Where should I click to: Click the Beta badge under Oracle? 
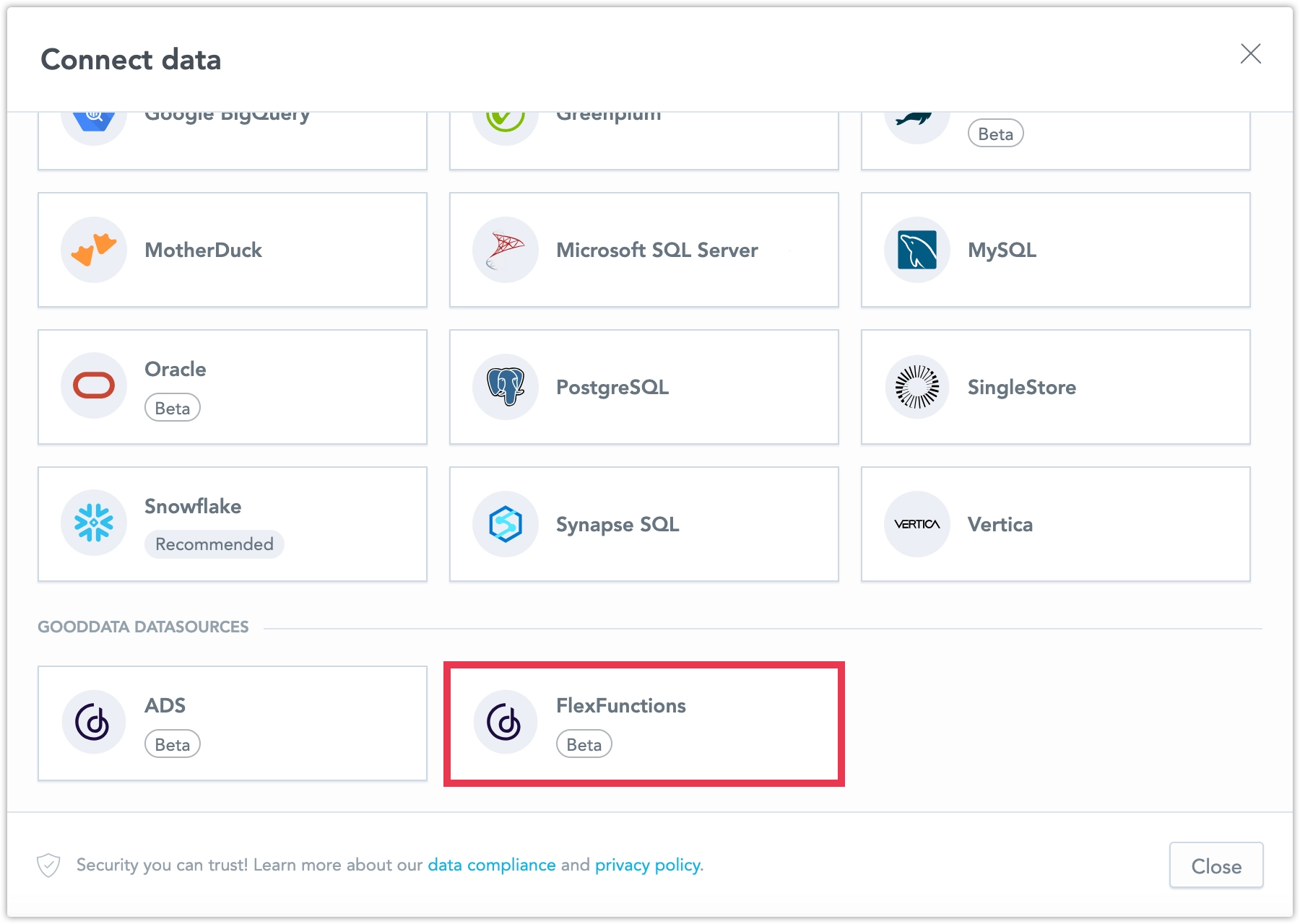173,408
